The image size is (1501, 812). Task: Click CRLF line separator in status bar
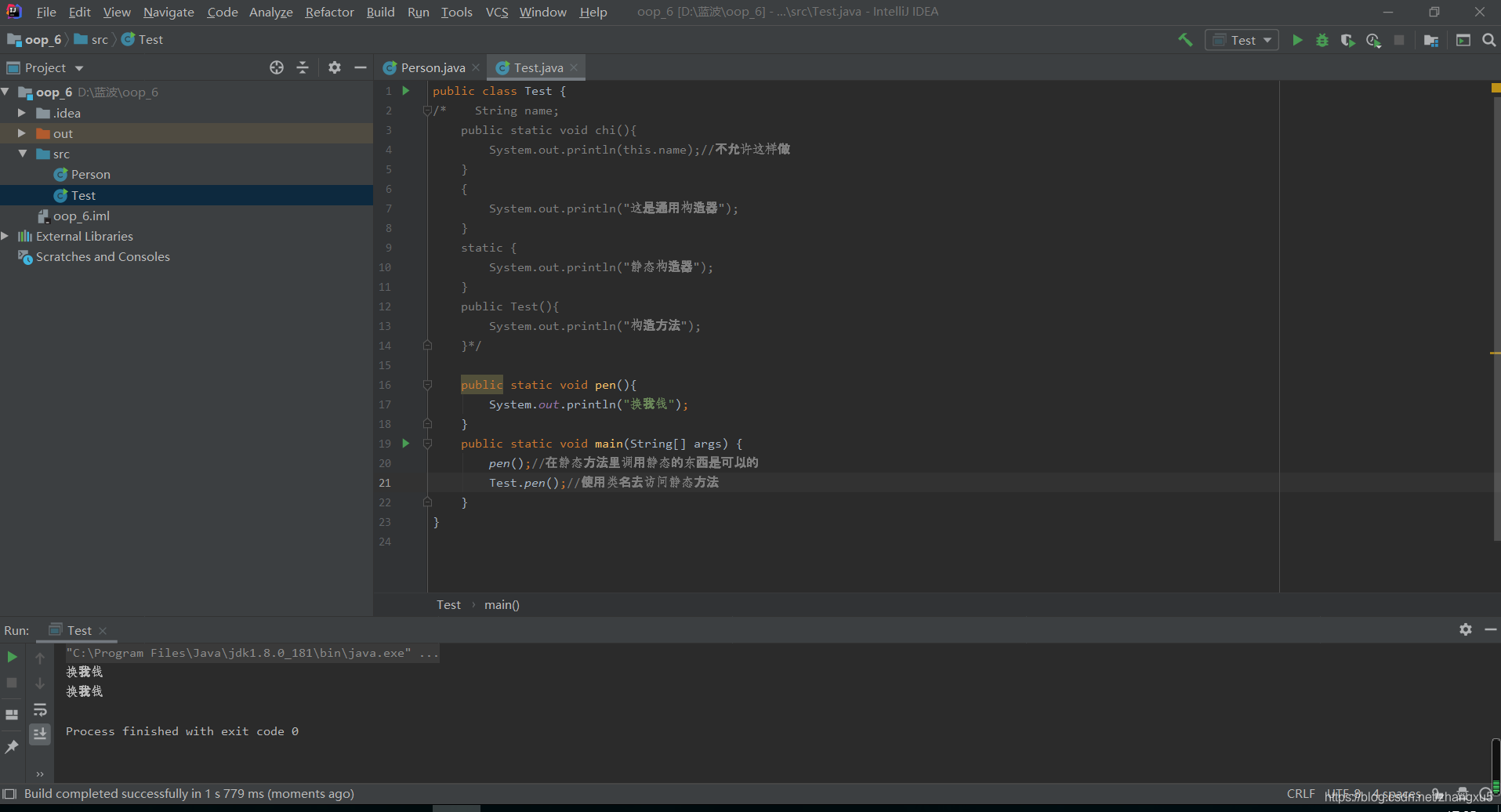coord(1300,793)
